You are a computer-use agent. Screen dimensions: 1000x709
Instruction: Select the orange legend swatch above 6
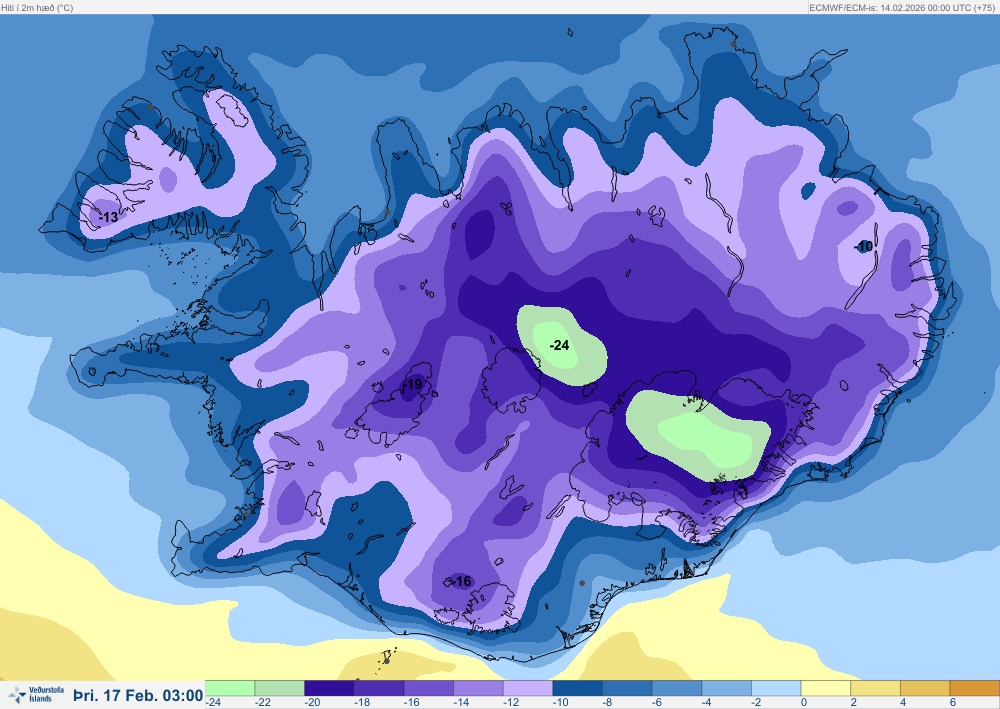pos(975,688)
